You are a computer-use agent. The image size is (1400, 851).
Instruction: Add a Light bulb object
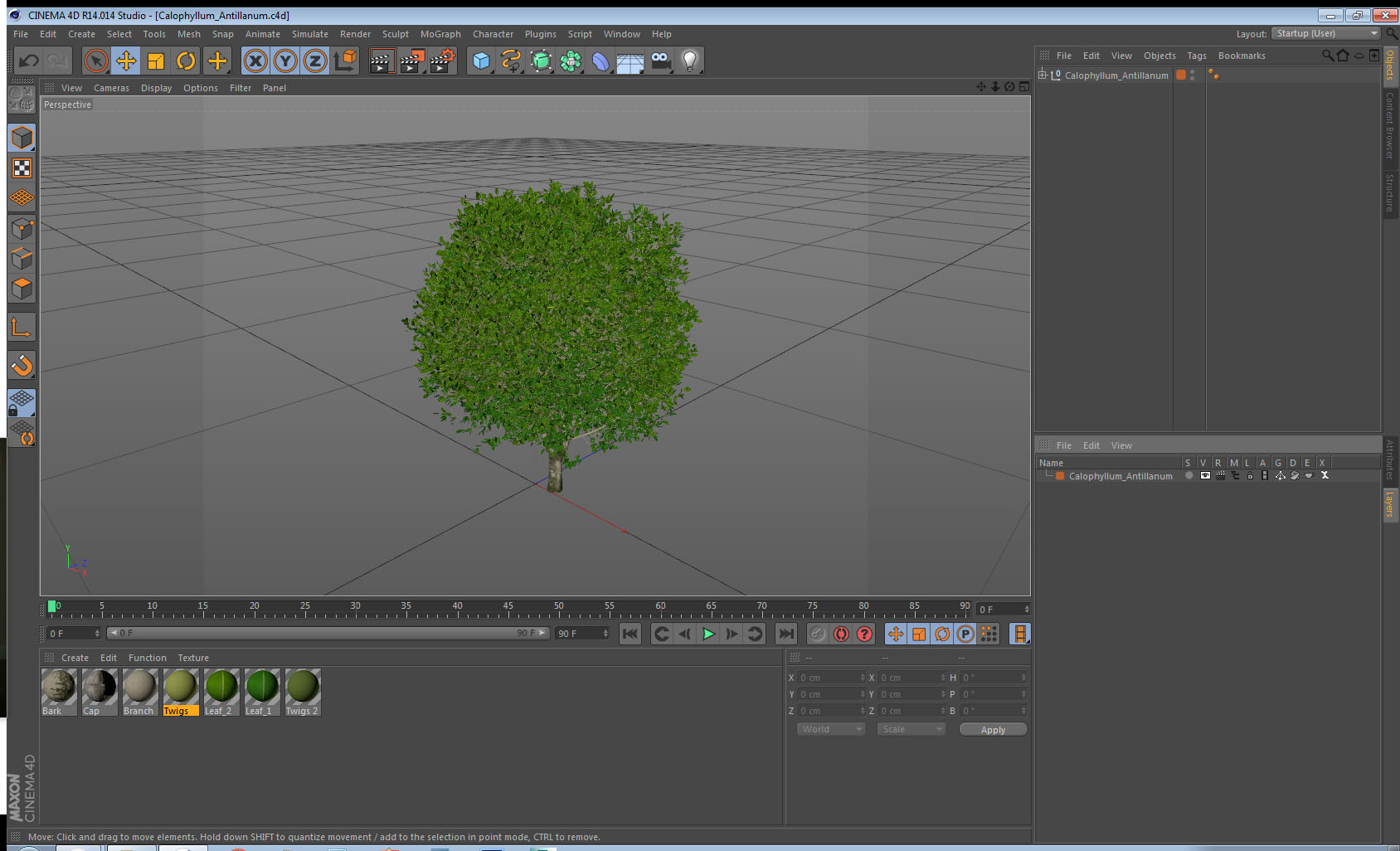point(690,61)
